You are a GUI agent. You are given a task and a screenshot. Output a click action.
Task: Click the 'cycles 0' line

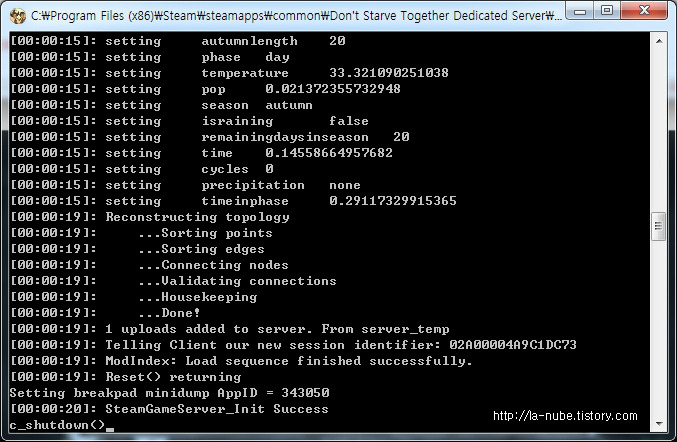point(142,169)
